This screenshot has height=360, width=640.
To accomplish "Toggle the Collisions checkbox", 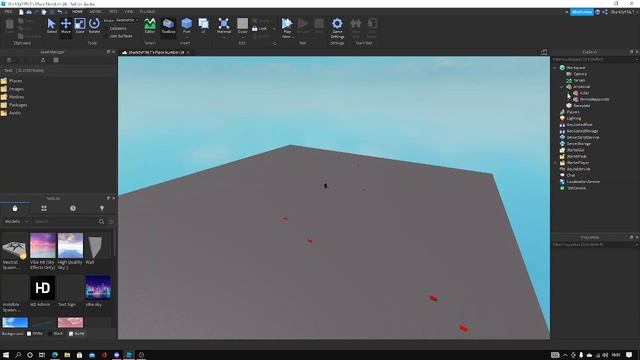I will (118, 28).
